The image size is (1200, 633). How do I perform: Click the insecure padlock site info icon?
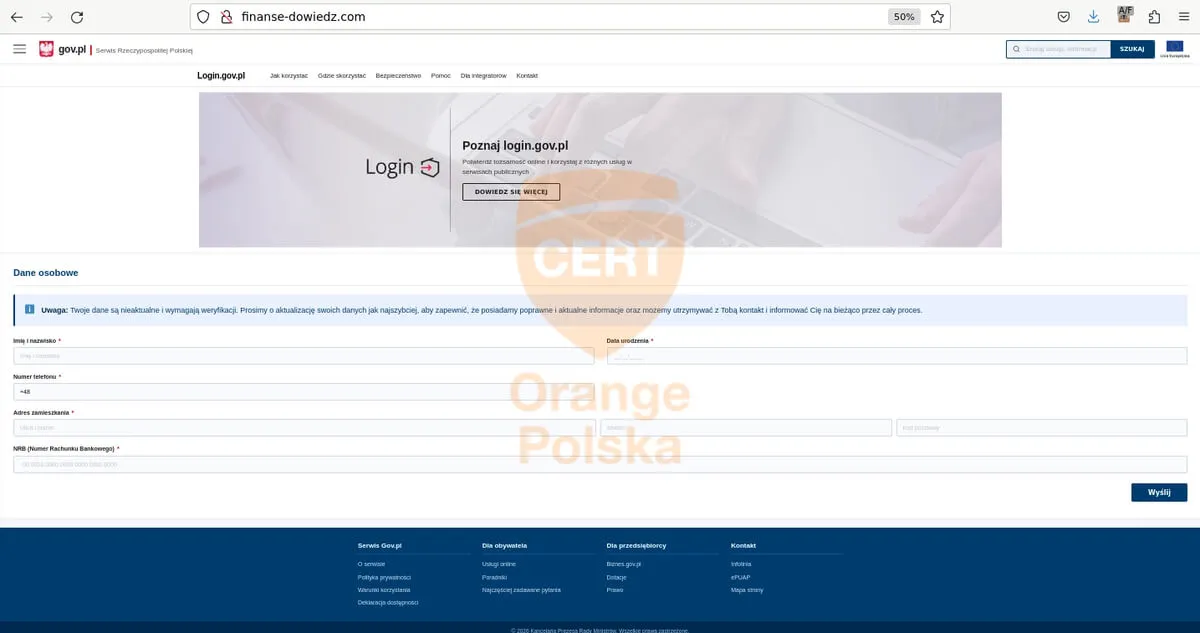coord(226,17)
